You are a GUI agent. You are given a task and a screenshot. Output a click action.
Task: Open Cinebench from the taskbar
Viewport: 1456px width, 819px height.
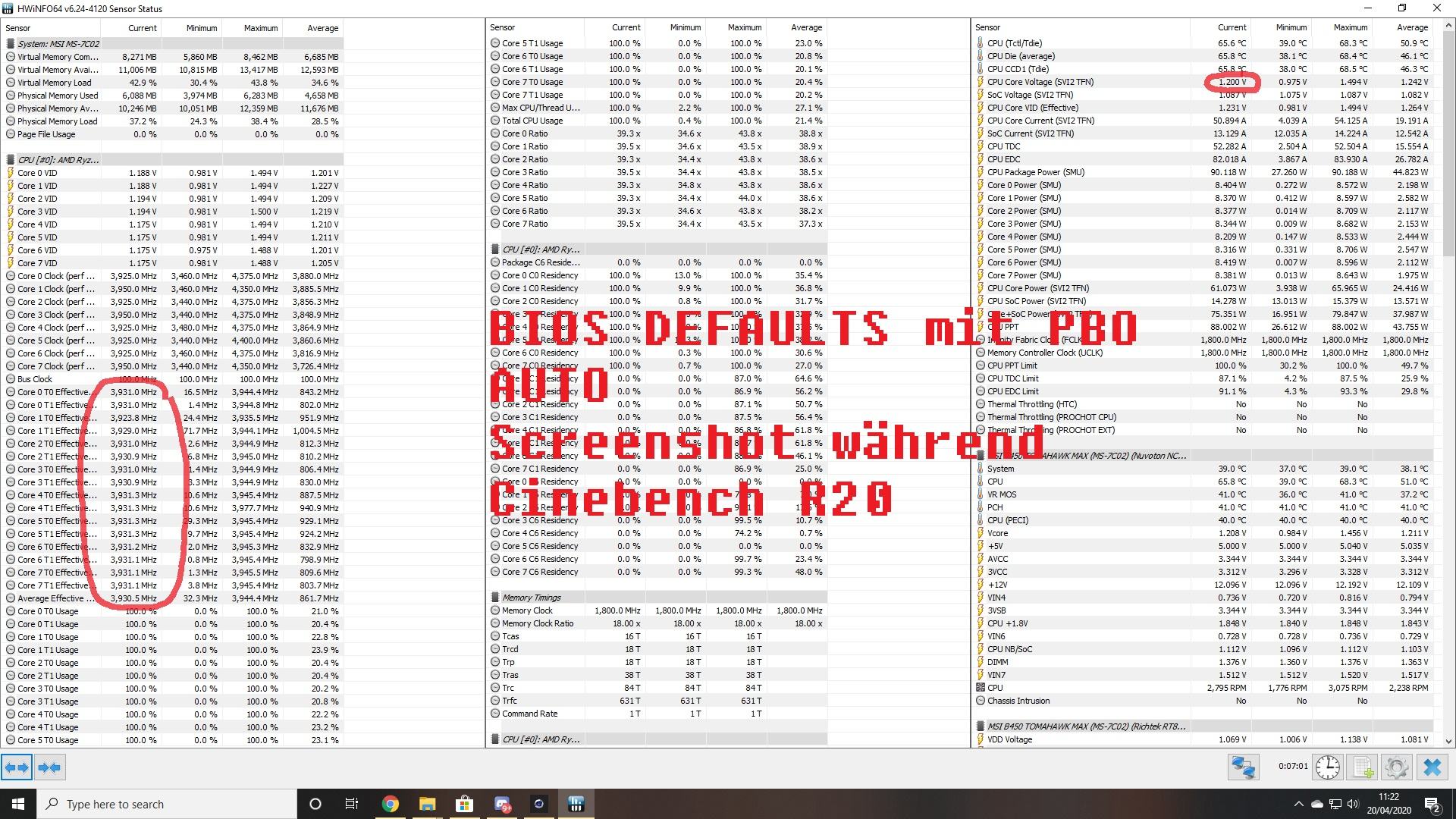coord(539,804)
